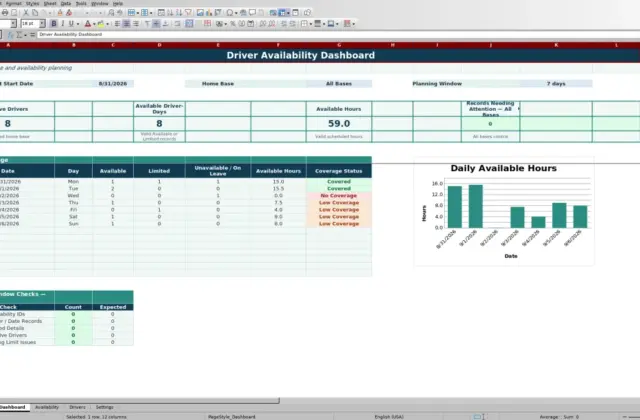This screenshot has width=640, height=420.
Task: Open the Function Wizard in formula bar
Action: tap(10, 35)
